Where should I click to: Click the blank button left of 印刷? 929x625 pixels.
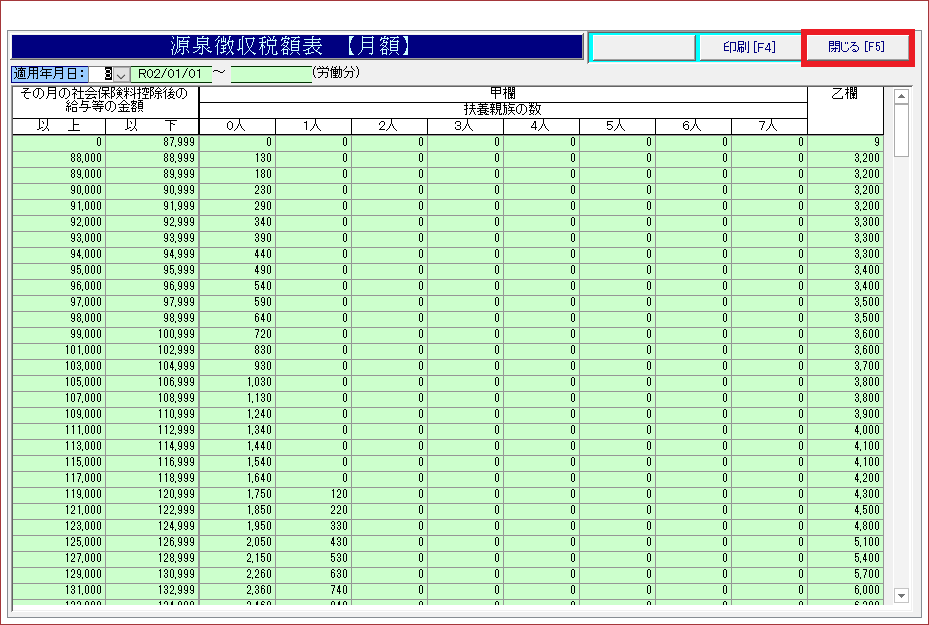pyautogui.click(x=642, y=47)
